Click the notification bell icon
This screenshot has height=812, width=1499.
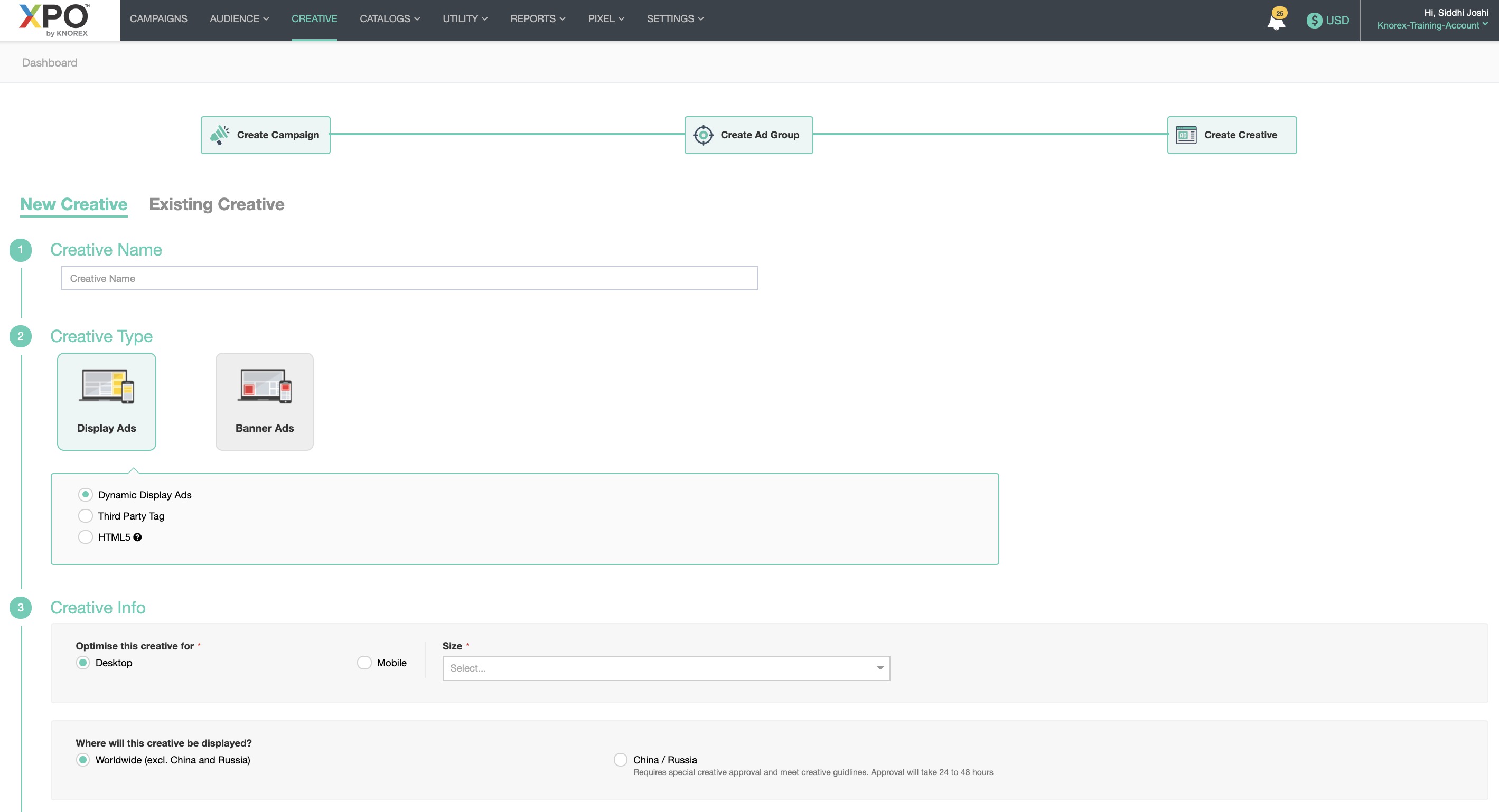pos(1276,22)
